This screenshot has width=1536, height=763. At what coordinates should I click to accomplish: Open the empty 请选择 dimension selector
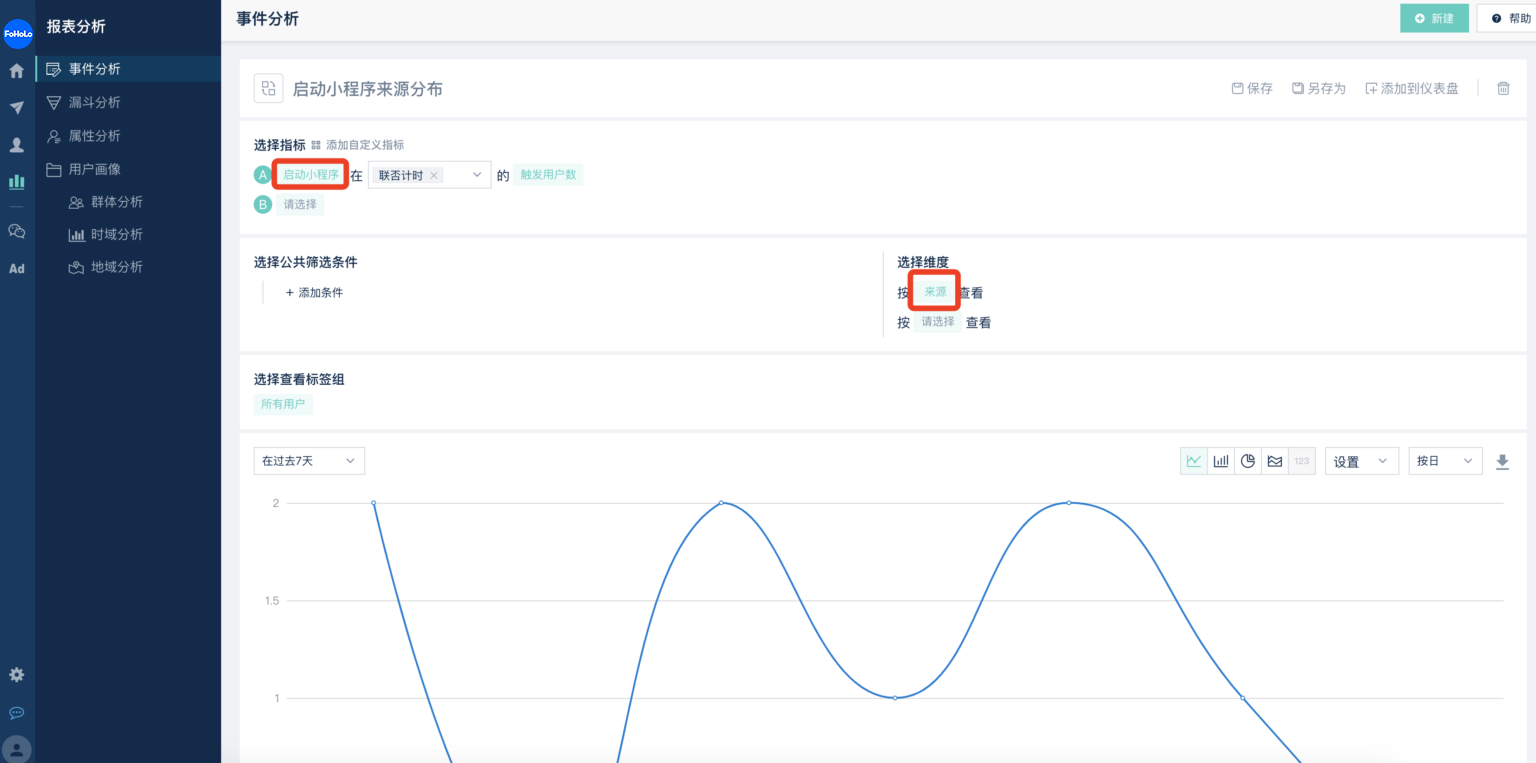point(938,322)
